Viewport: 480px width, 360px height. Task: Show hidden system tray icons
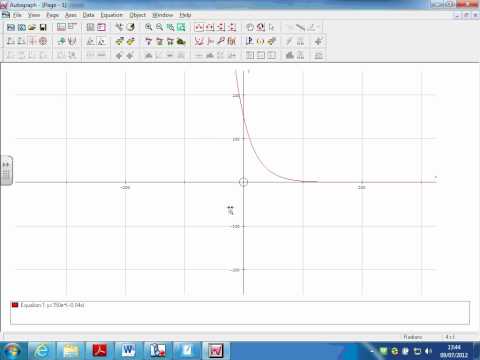[372, 351]
